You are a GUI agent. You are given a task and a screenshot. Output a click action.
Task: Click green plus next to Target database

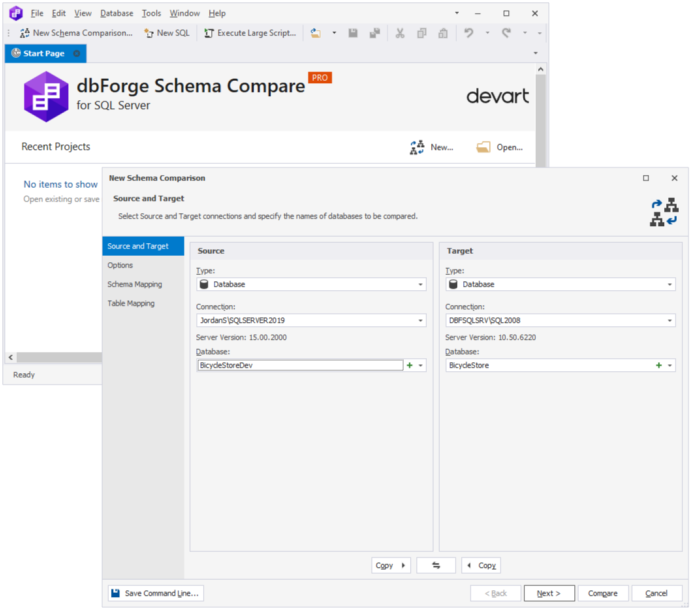pyautogui.click(x=659, y=365)
